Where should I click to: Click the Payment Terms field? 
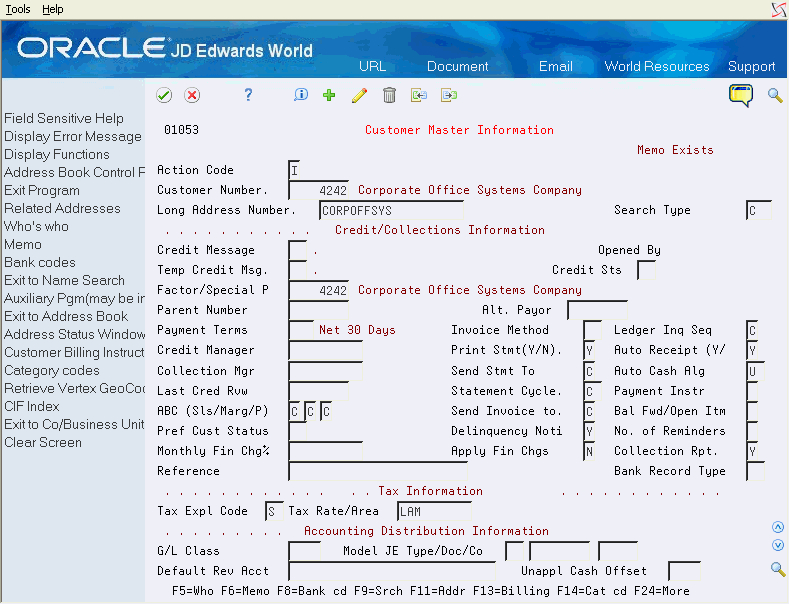coord(301,330)
